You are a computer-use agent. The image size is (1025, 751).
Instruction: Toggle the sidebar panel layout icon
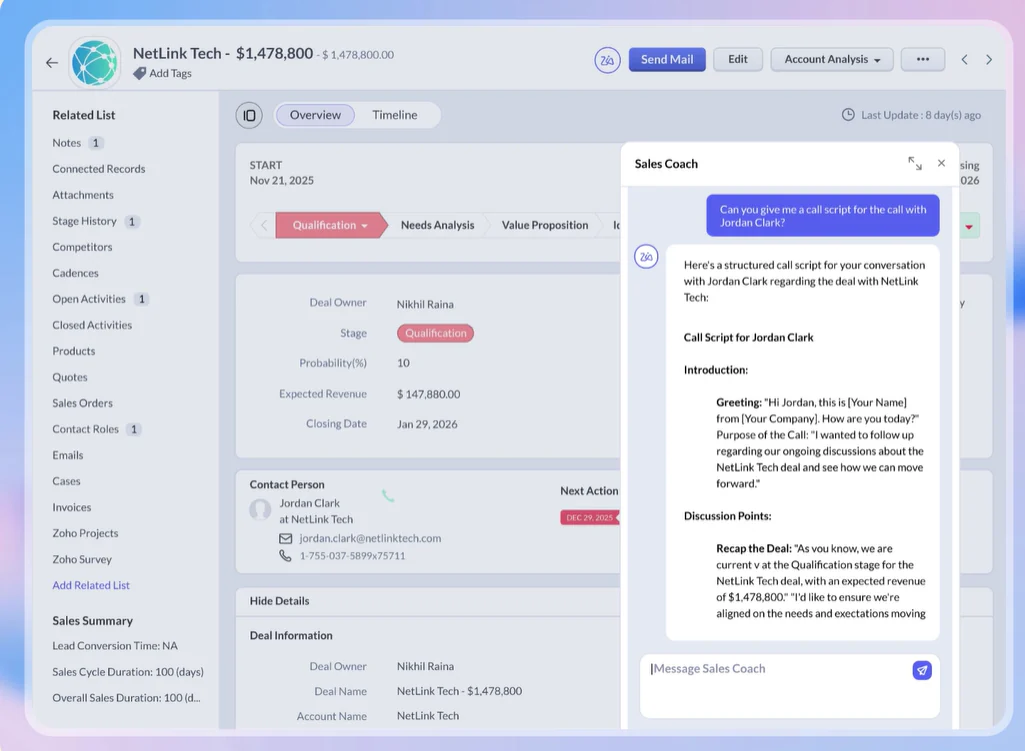(249, 115)
